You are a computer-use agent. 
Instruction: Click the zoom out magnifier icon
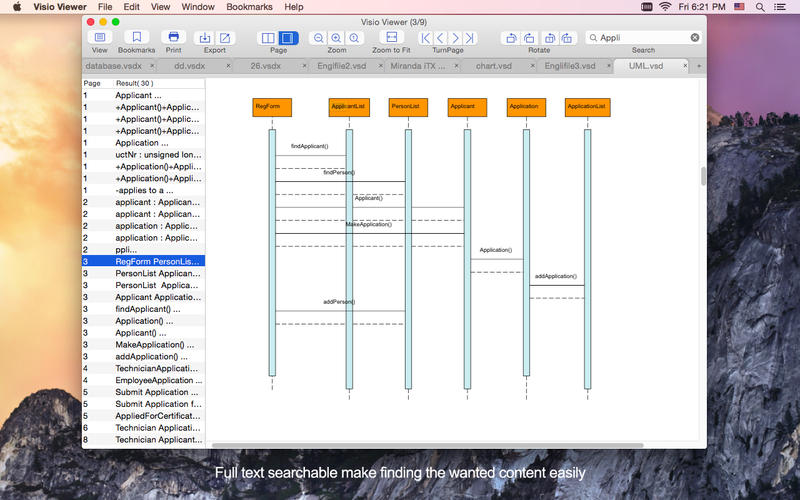click(x=318, y=38)
